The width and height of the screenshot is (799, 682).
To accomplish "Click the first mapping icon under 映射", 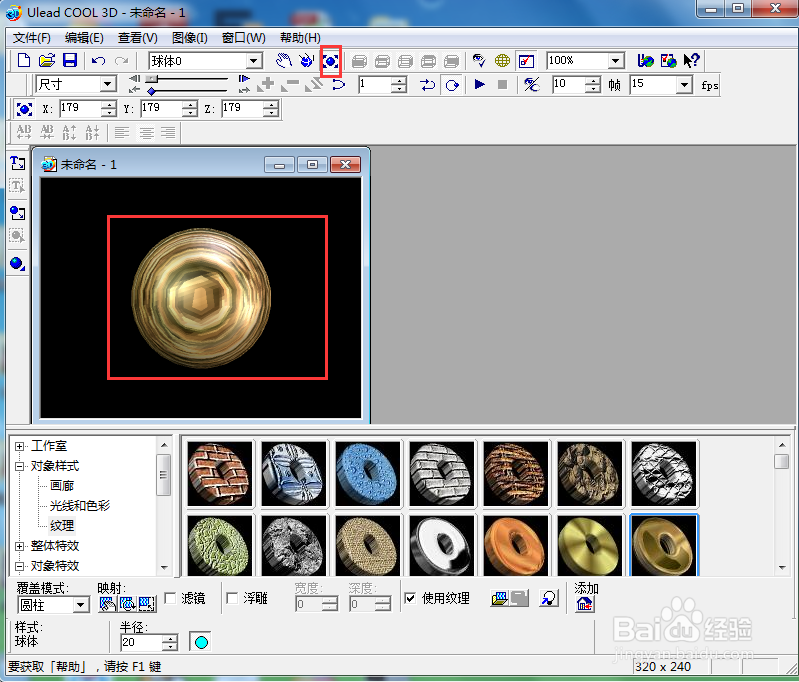I will pyautogui.click(x=107, y=604).
